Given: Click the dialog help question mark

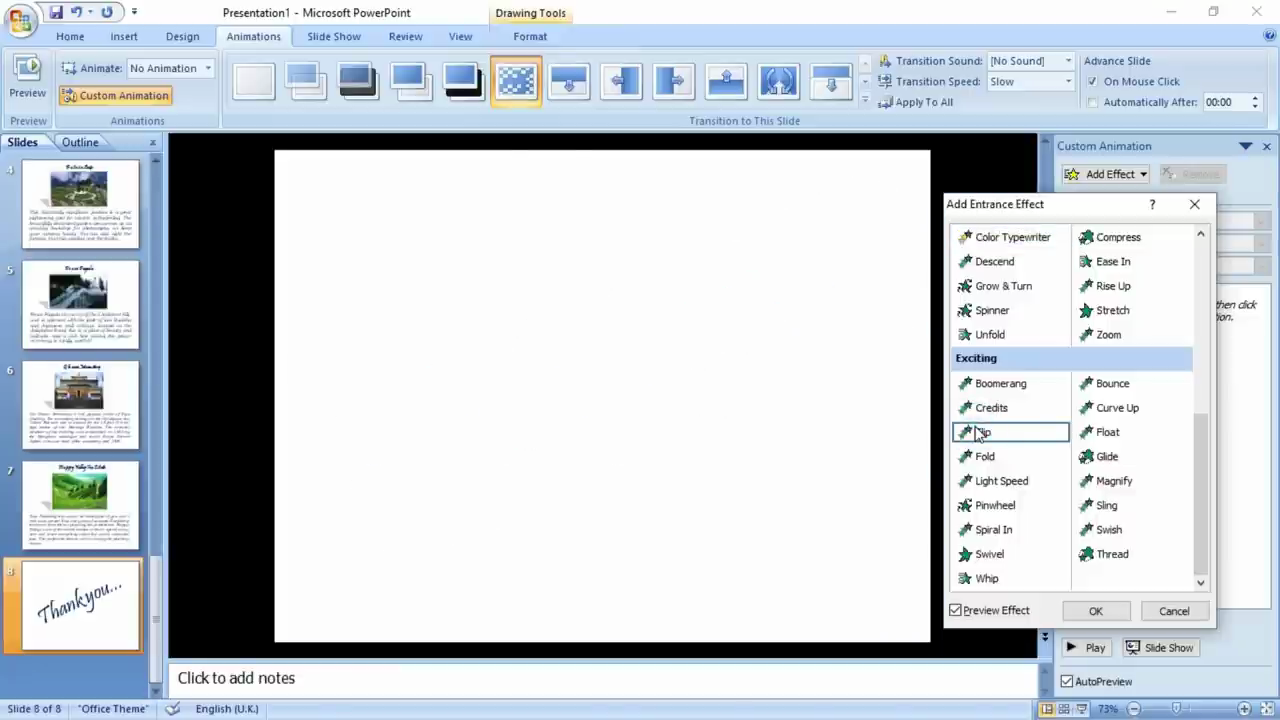Looking at the screenshot, I should pos(1152,204).
